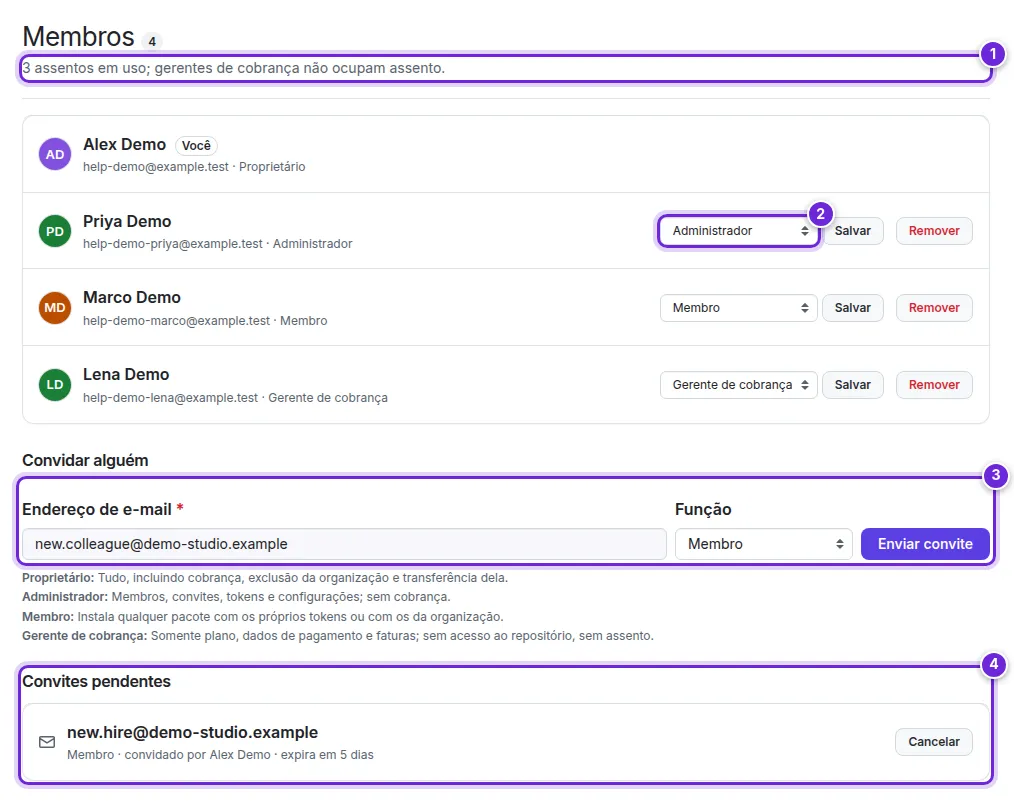The width and height of the screenshot is (1014, 801).
Task: Click the Você badge next to Alex Demo
Action: pos(196,145)
